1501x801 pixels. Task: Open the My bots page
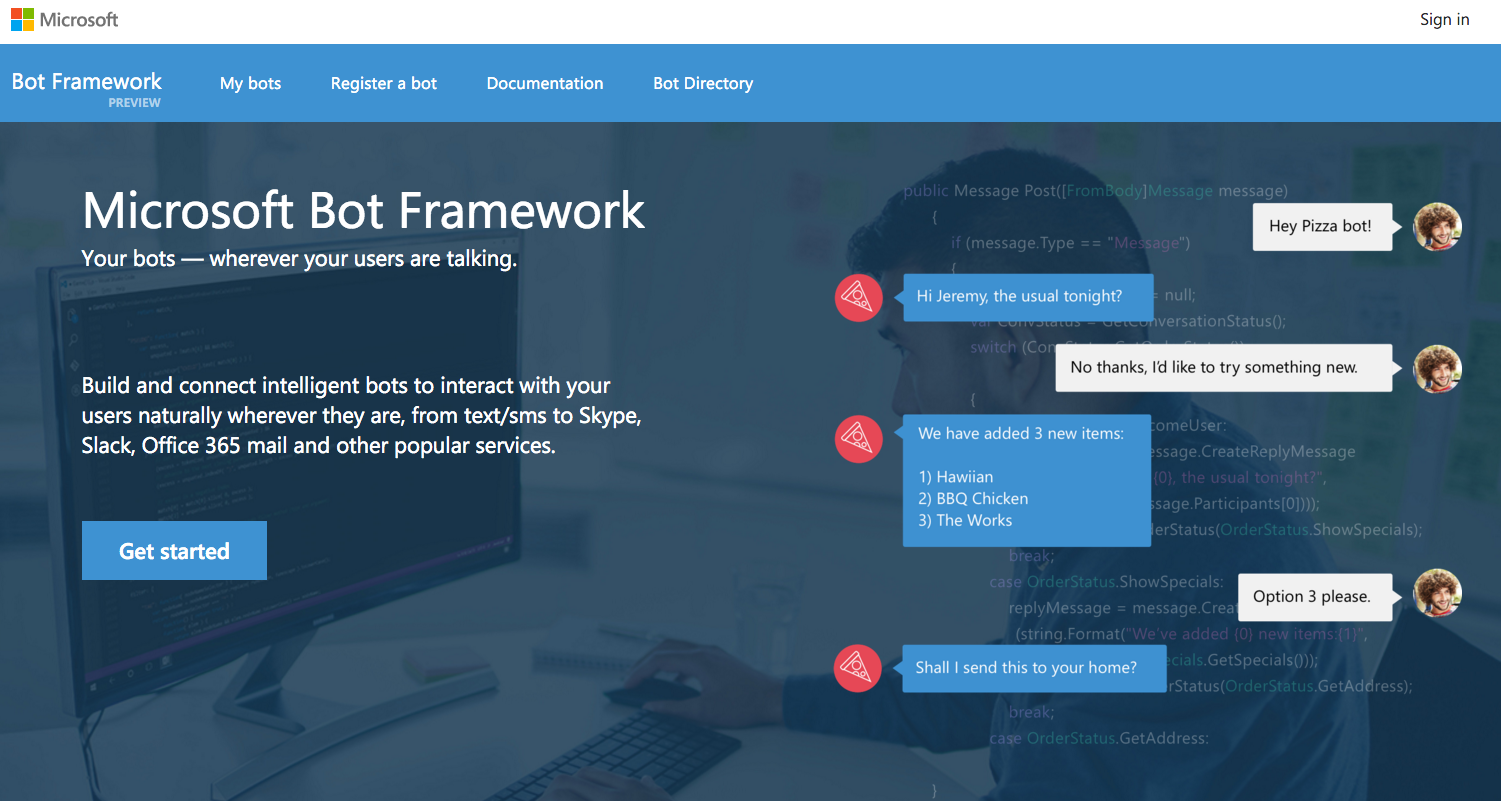click(250, 83)
